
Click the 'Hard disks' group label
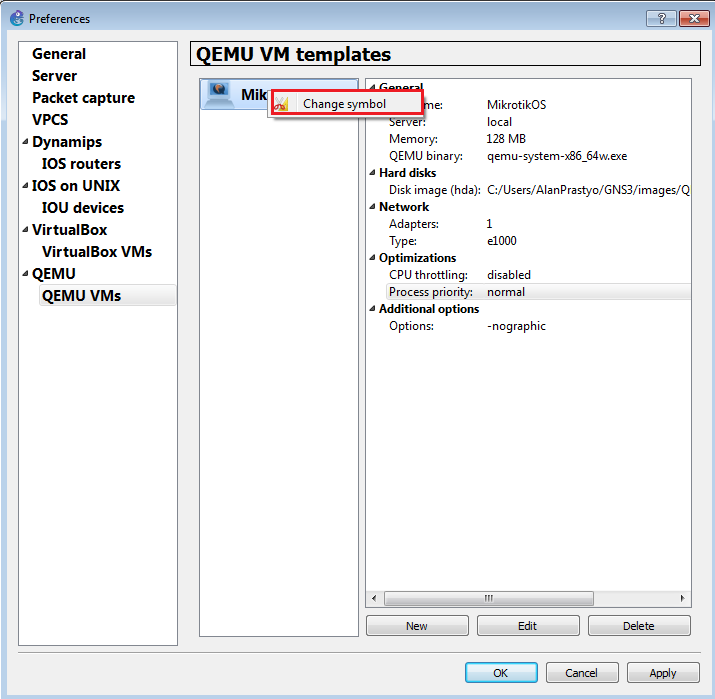pyautogui.click(x=407, y=173)
